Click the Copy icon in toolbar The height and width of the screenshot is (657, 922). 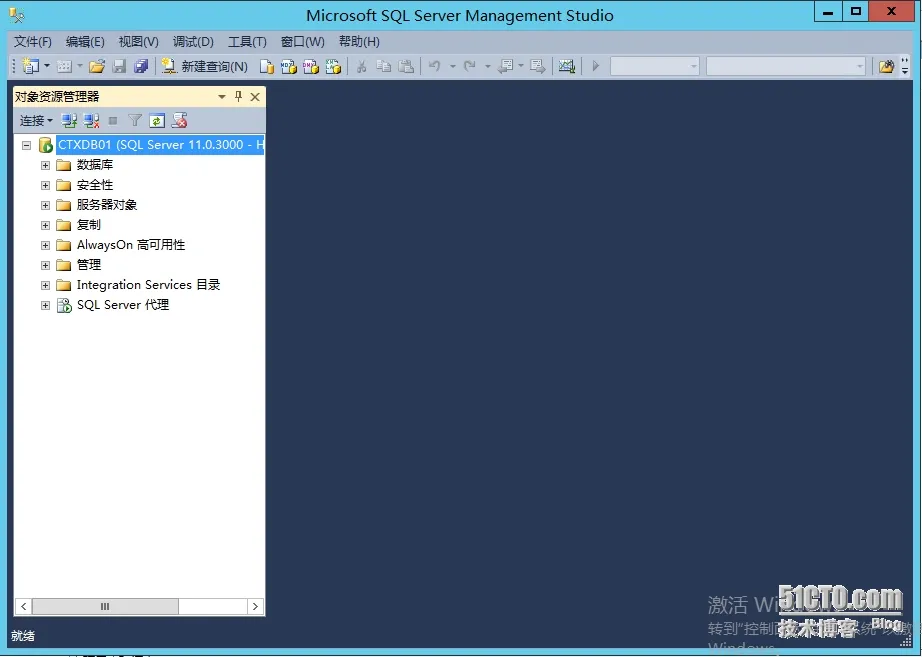click(x=383, y=66)
